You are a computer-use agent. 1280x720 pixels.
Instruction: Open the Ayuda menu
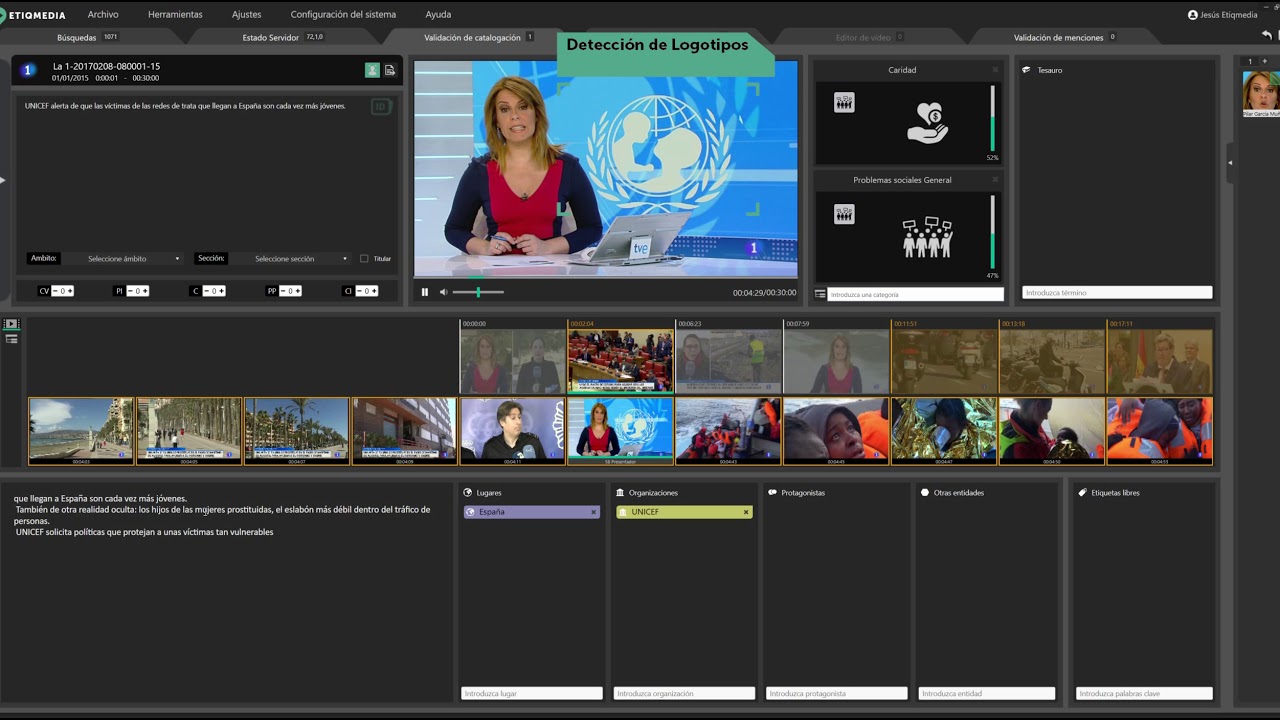tap(438, 14)
